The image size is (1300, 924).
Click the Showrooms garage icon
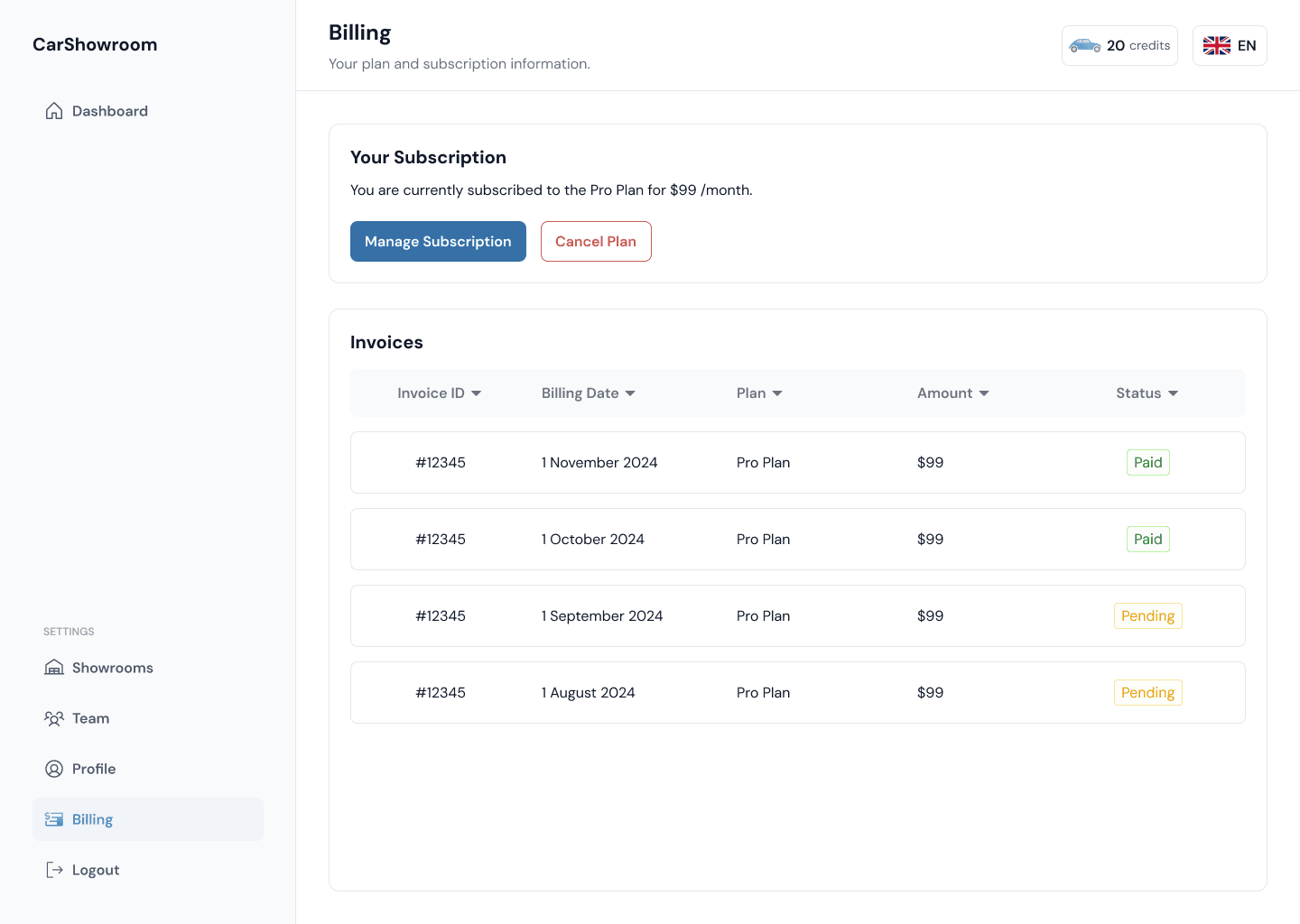click(x=54, y=668)
